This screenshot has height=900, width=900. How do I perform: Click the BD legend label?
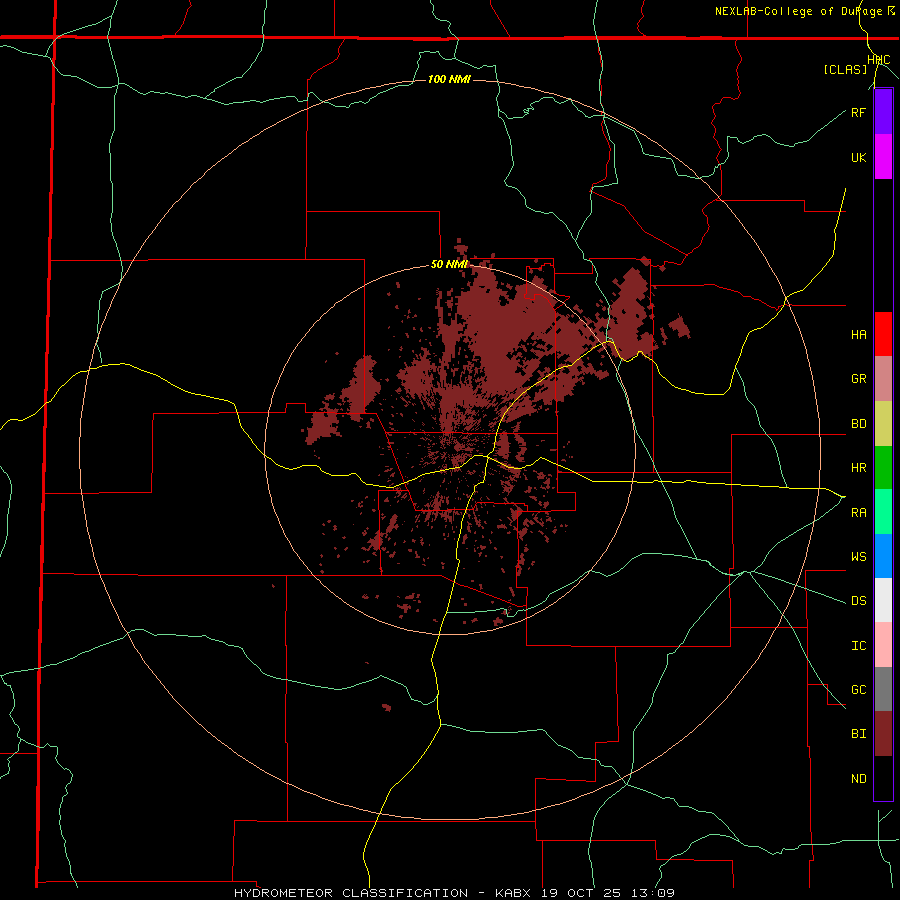tap(858, 424)
